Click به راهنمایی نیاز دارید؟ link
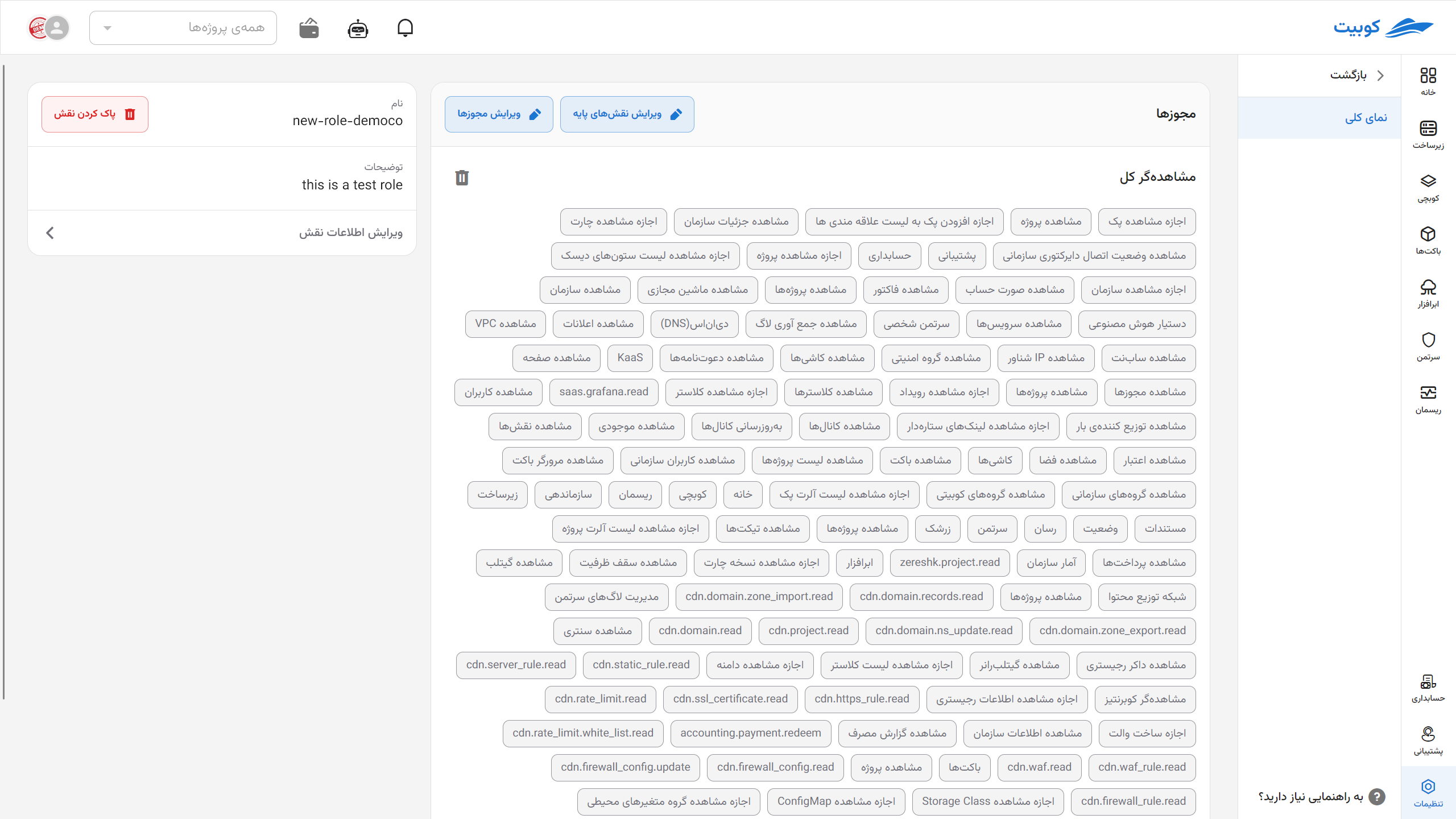This screenshot has width=1456, height=819. pyautogui.click(x=1310, y=797)
